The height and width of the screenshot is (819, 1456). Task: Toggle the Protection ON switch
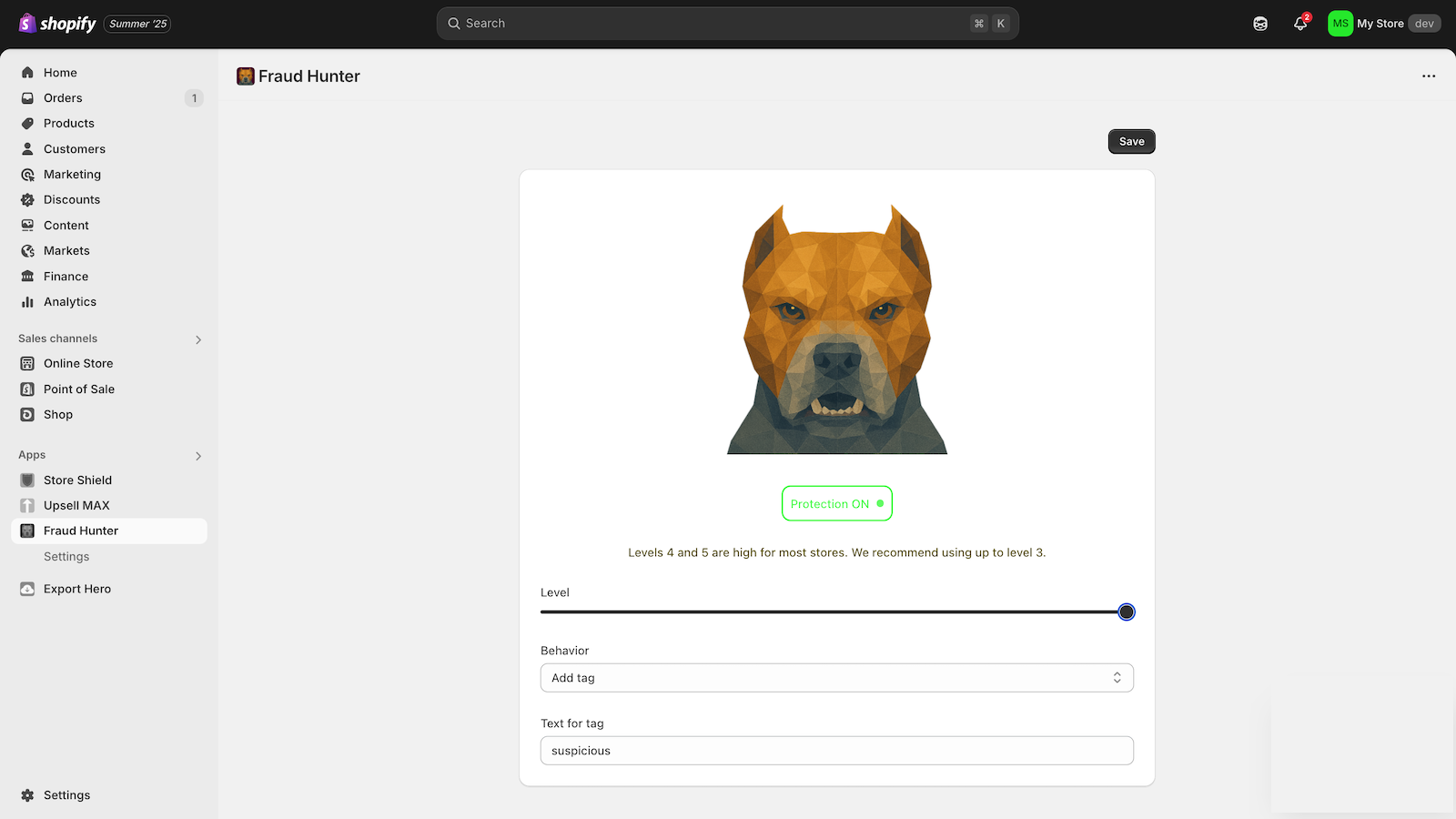pyautogui.click(x=836, y=504)
